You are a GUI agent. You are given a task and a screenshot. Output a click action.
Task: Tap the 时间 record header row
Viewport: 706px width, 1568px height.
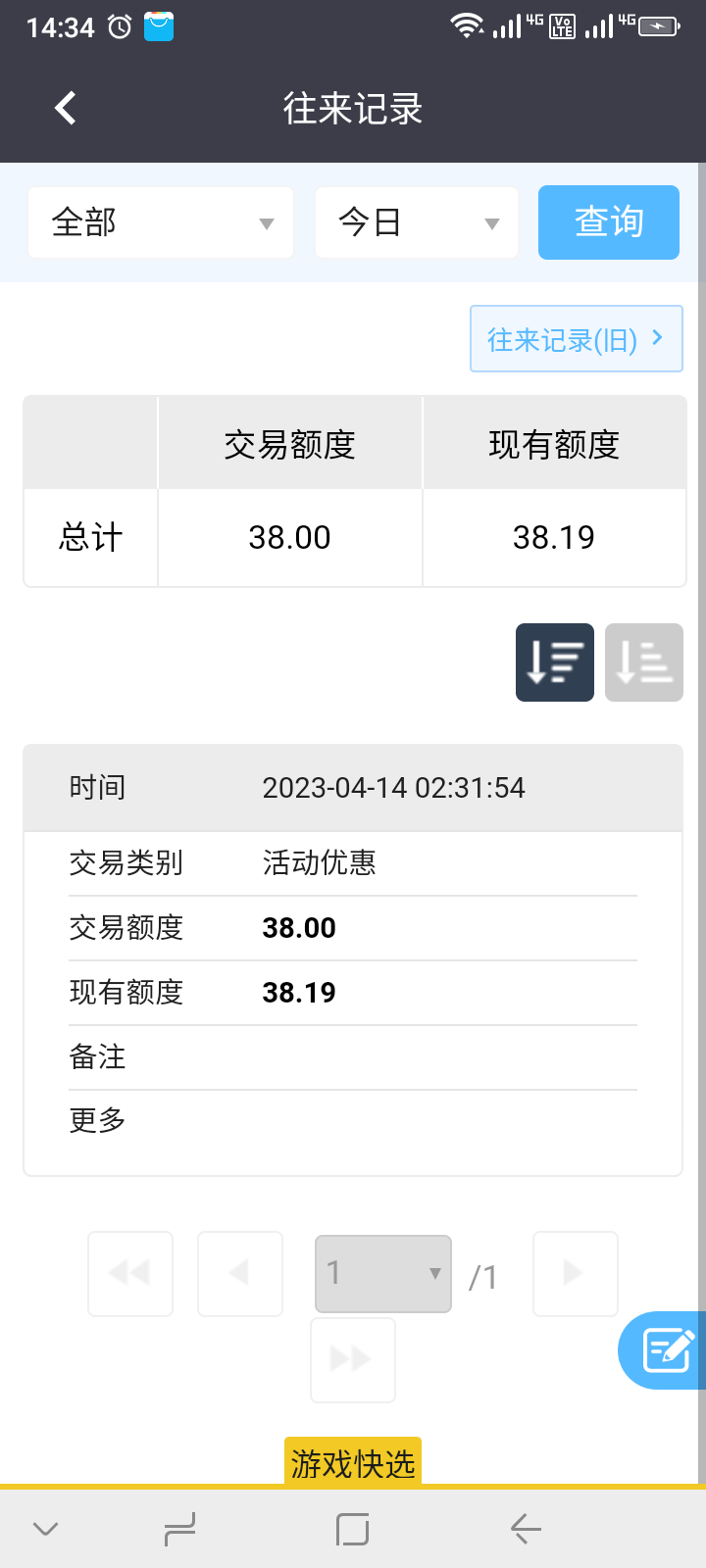[x=353, y=788]
